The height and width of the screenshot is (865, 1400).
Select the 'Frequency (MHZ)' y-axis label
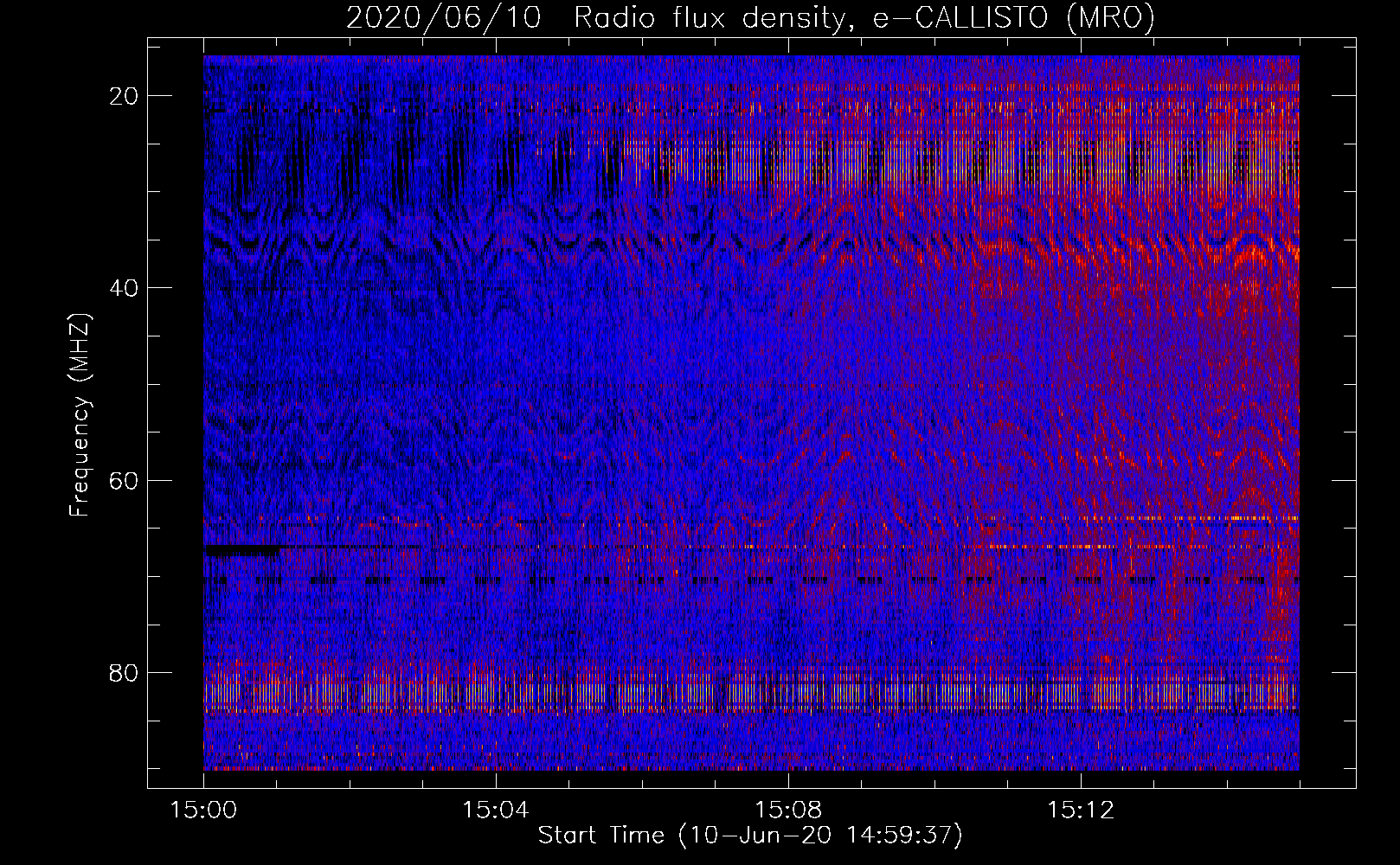(80, 414)
